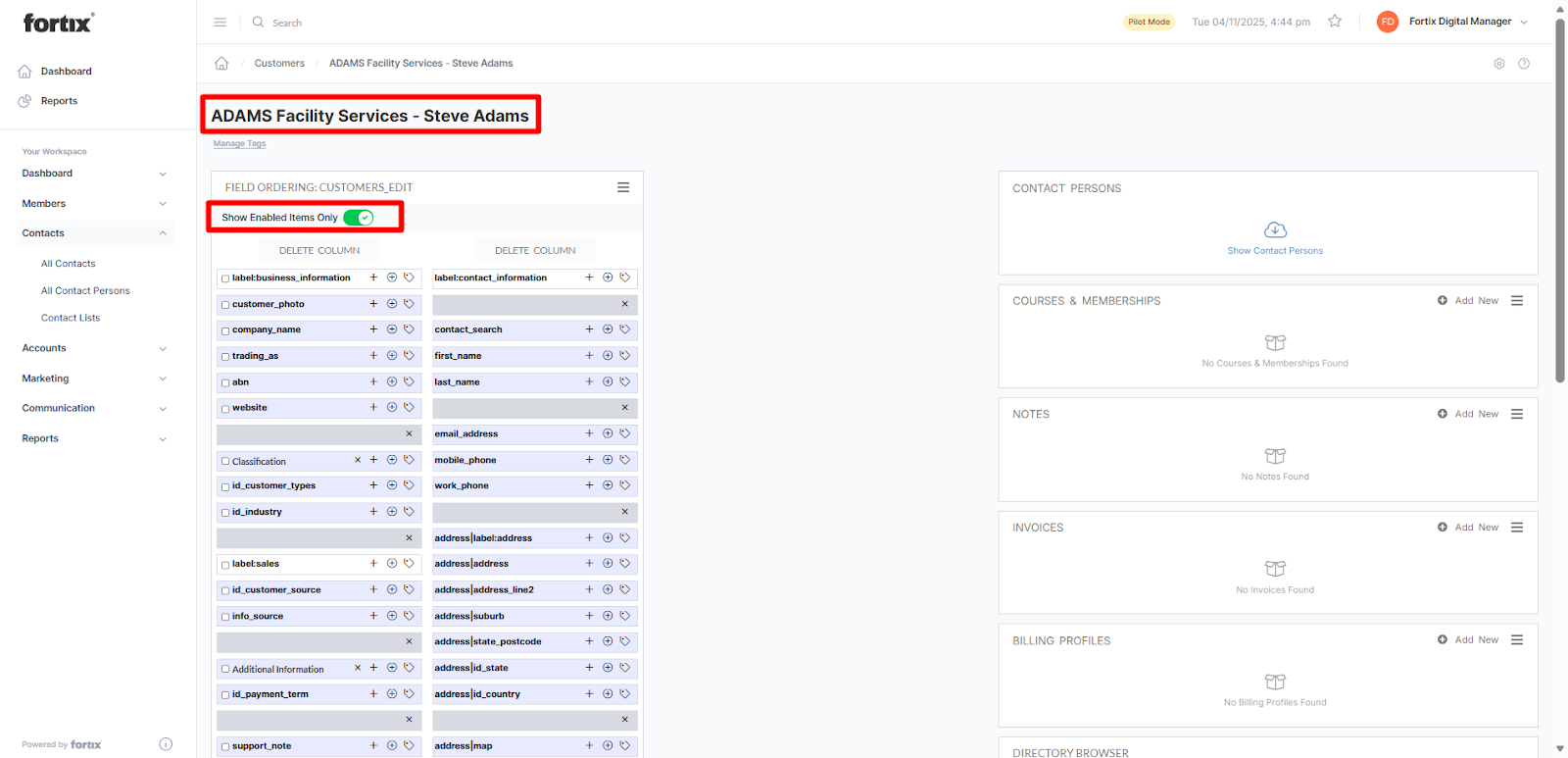Click the plus icon on first_name row
The image size is (1568, 758).
pos(589,356)
